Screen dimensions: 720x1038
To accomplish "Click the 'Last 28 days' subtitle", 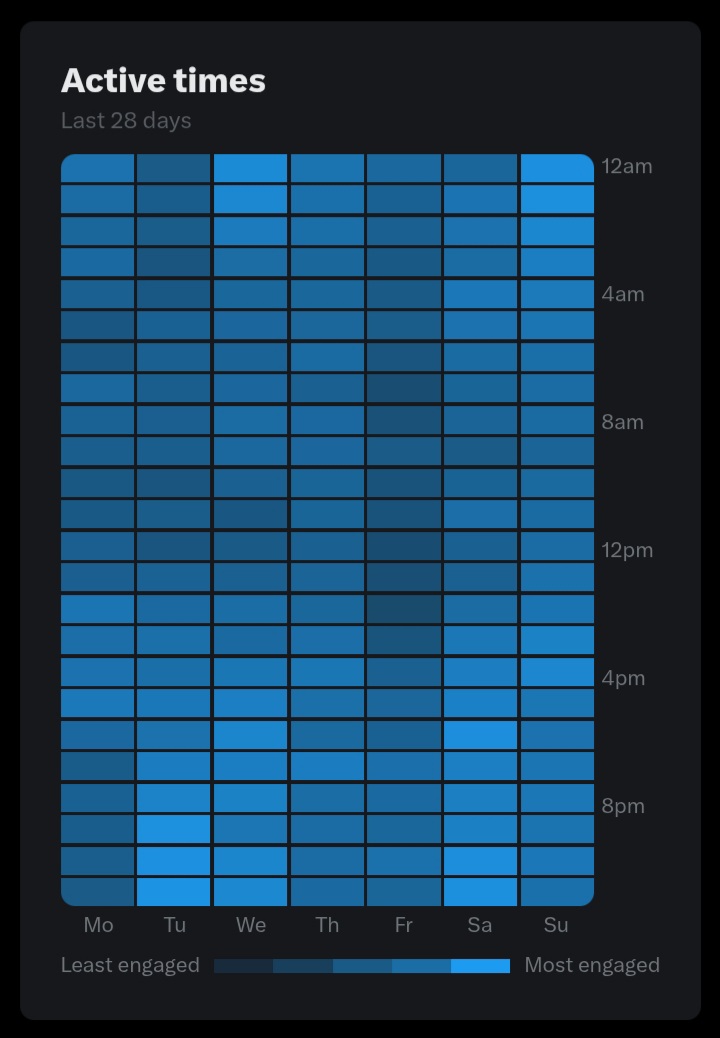I will [126, 120].
